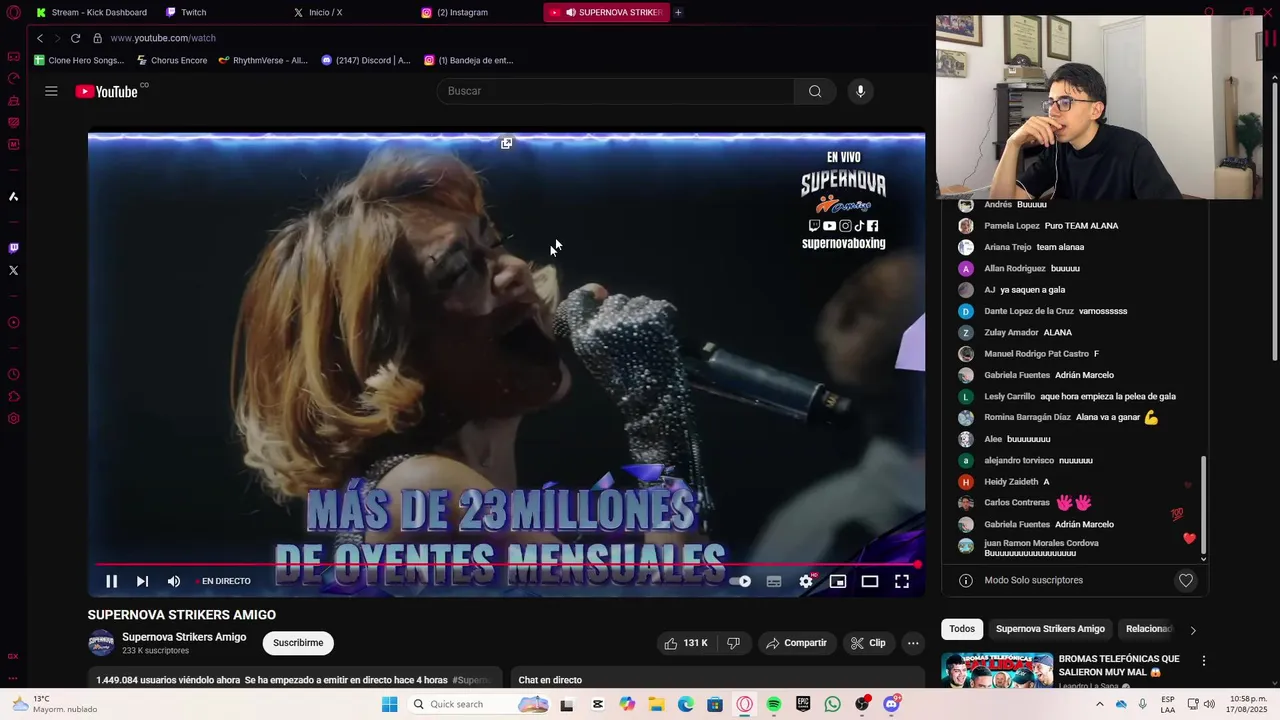1280x720 pixels.
Task: Open video settings gear
Action: (x=806, y=581)
